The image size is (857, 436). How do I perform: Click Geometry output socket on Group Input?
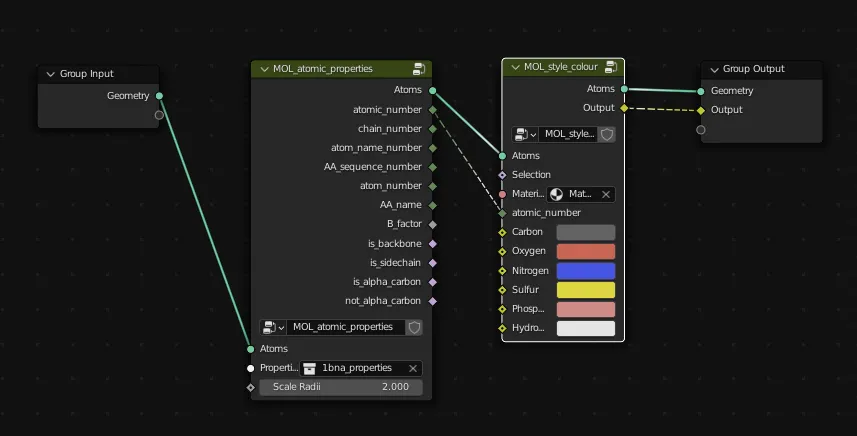coord(159,96)
